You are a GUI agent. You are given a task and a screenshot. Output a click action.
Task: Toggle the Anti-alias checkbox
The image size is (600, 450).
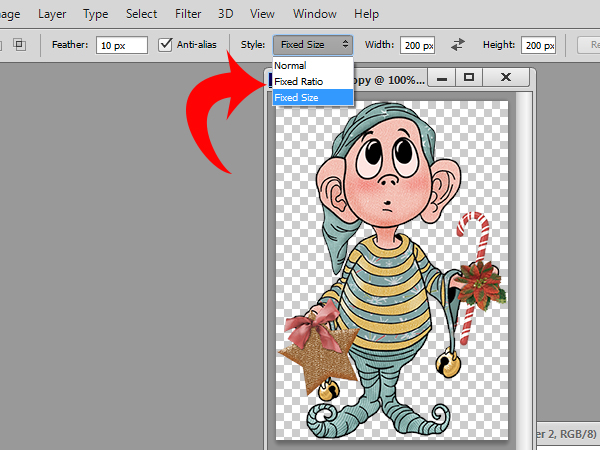click(x=166, y=45)
